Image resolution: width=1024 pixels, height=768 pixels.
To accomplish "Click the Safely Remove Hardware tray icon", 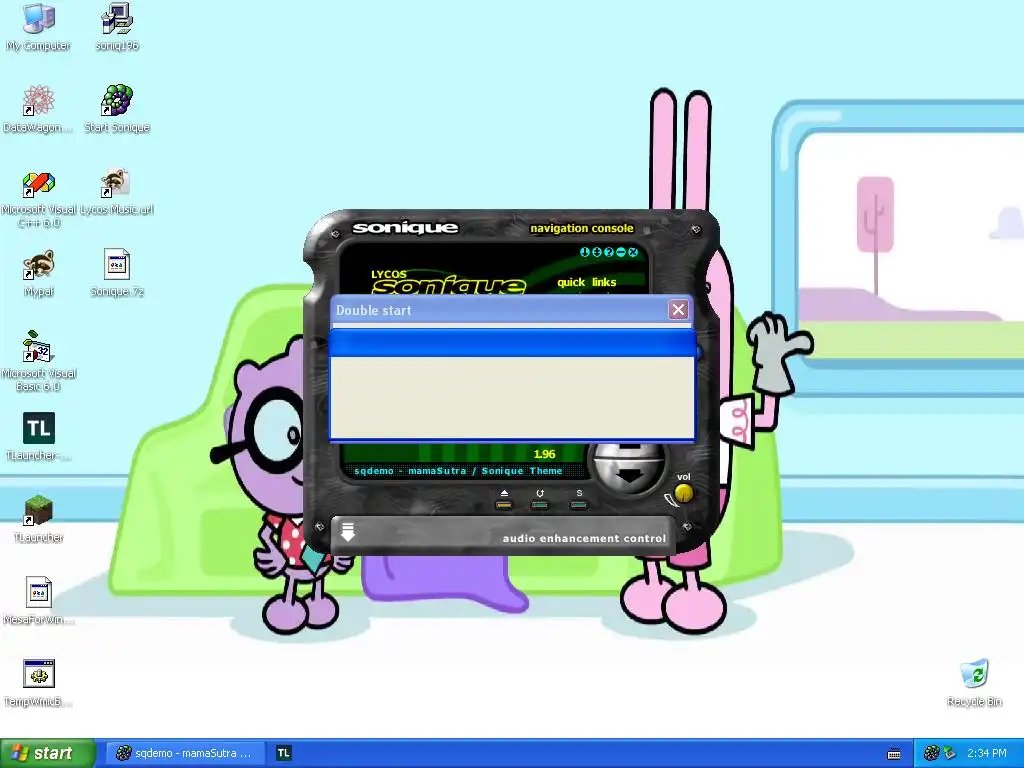I will click(950, 753).
